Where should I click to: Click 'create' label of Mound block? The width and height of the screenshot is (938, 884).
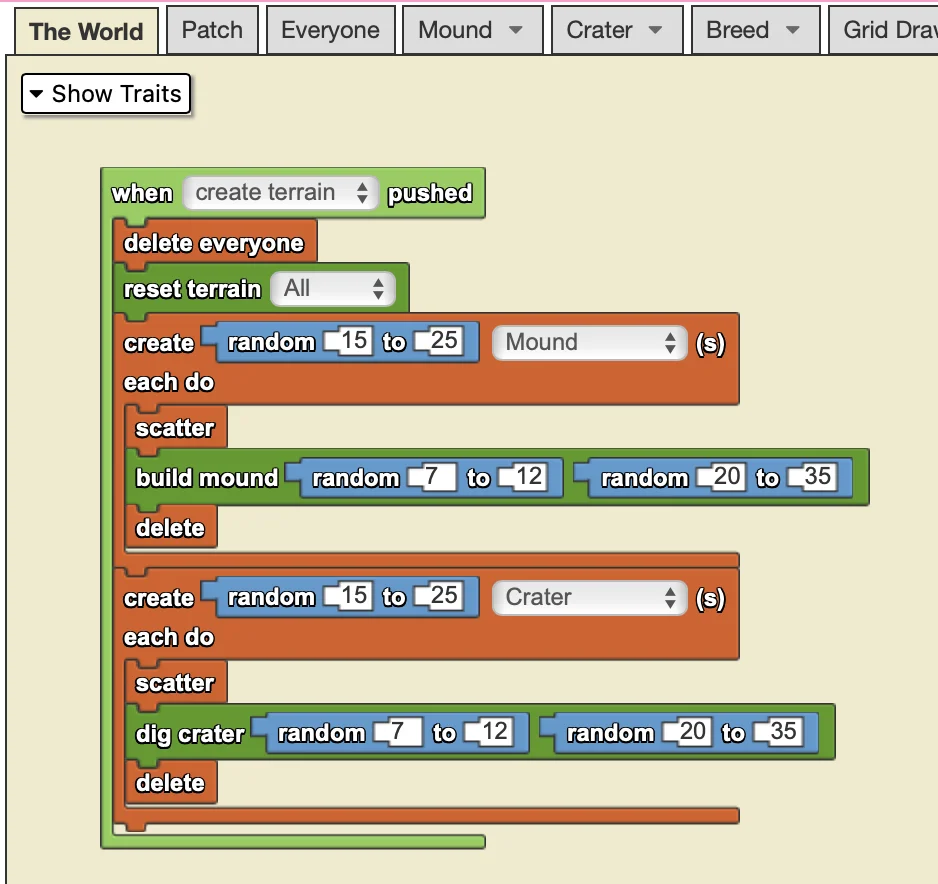coord(159,344)
